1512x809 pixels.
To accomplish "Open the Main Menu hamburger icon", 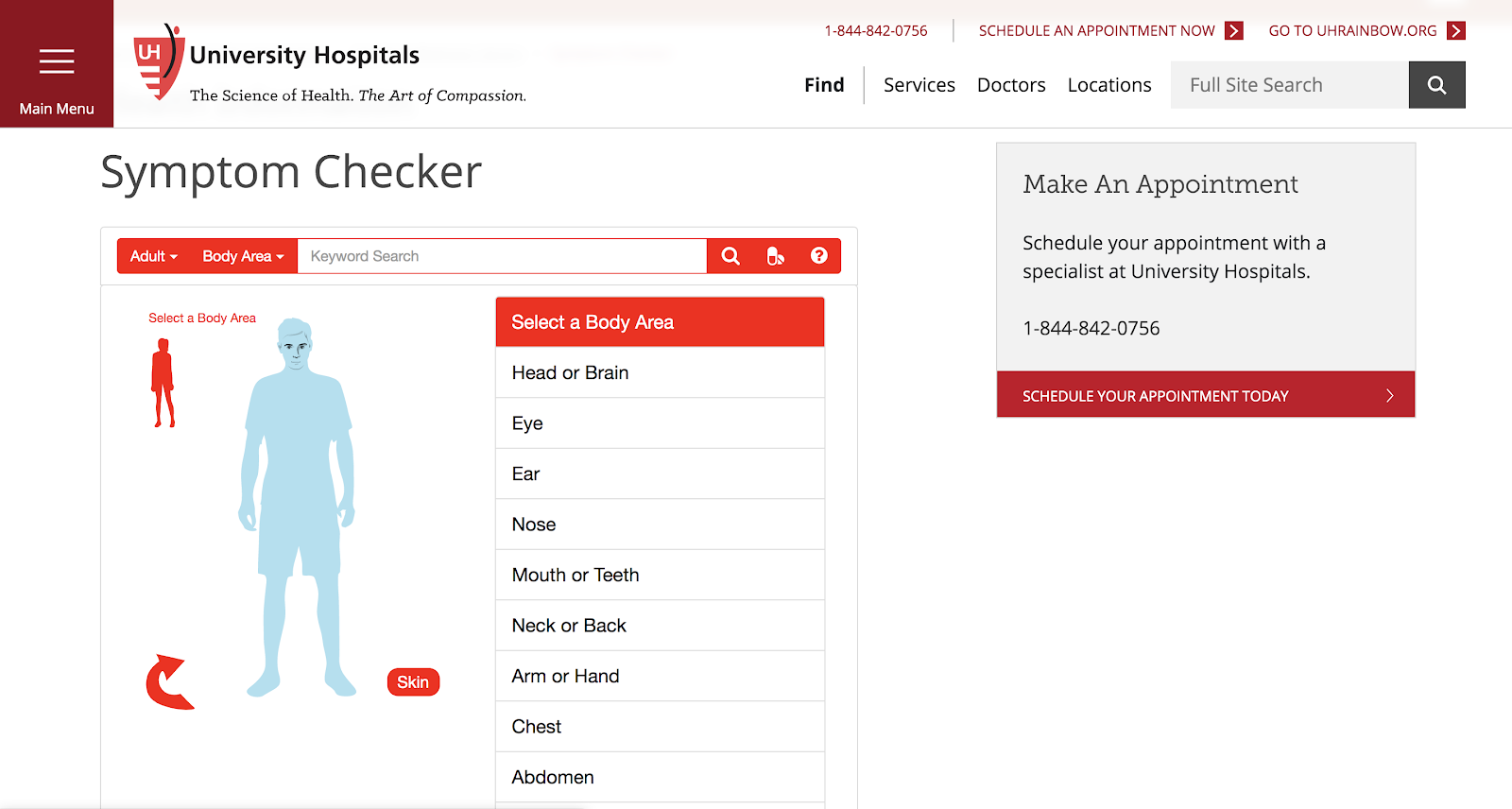I will tap(57, 62).
